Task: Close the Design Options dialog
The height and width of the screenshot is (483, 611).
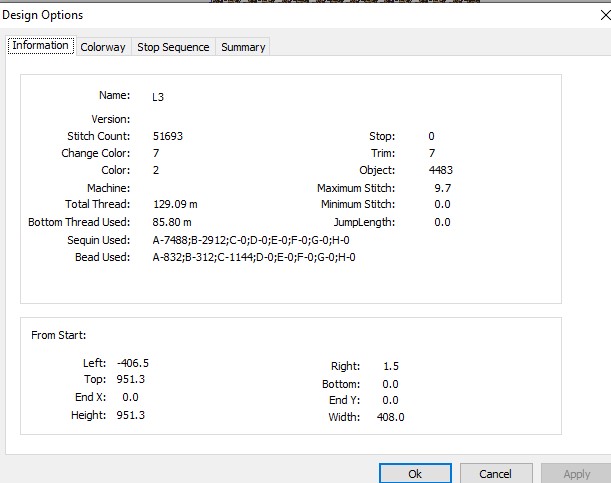Action: (605, 15)
